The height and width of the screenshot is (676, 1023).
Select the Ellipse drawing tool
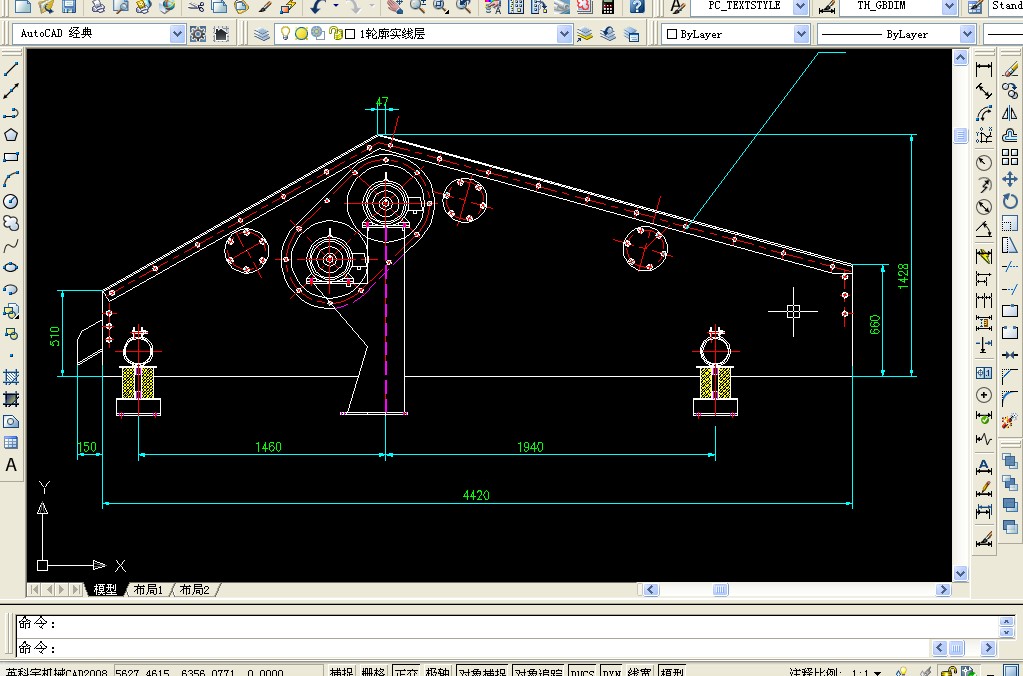11,268
